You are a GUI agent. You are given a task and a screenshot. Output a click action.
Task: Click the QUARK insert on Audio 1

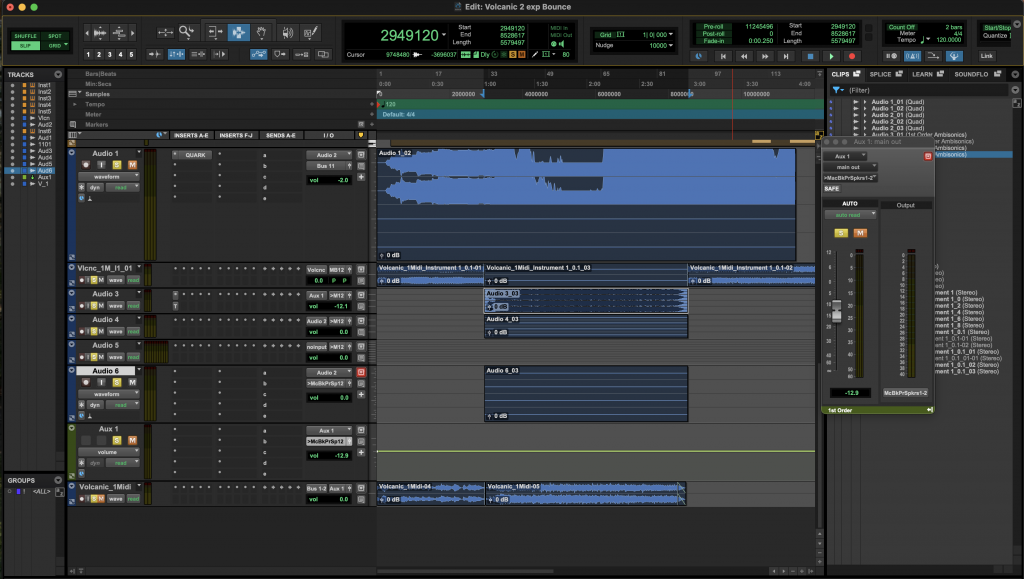[x=196, y=155]
